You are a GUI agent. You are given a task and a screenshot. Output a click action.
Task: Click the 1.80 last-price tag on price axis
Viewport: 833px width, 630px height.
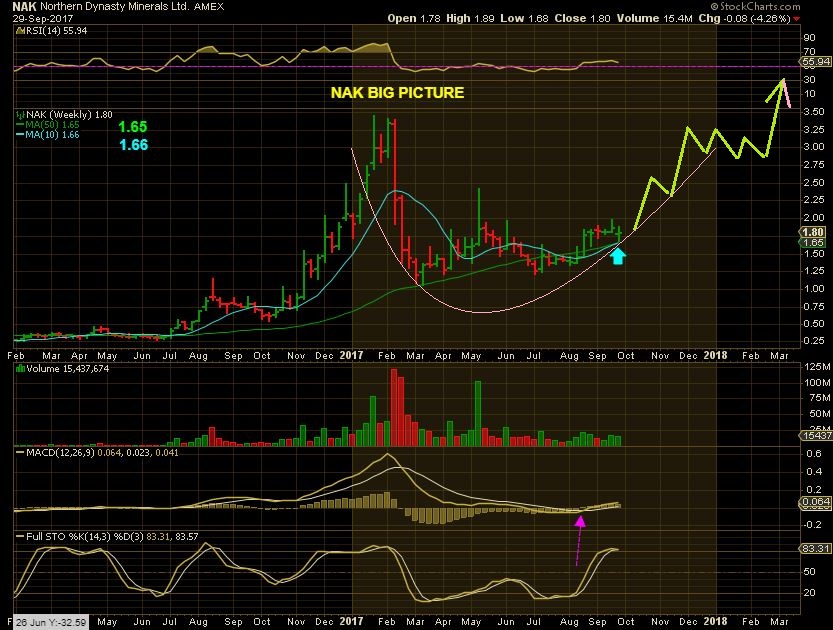(813, 232)
